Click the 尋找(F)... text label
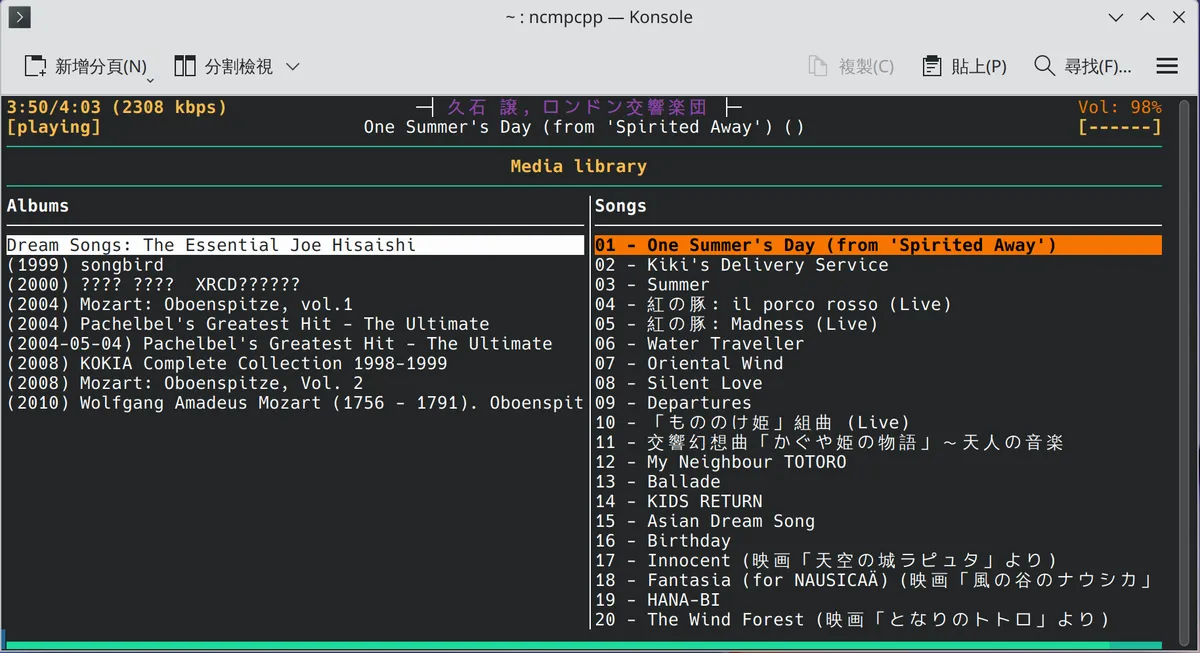The height and width of the screenshot is (653, 1200). [1098, 67]
